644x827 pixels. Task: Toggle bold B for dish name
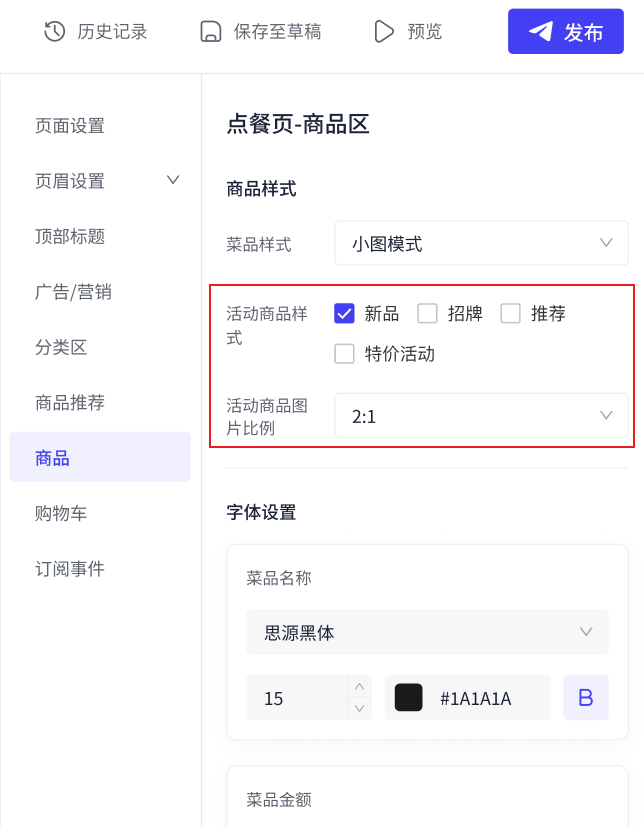point(585,697)
